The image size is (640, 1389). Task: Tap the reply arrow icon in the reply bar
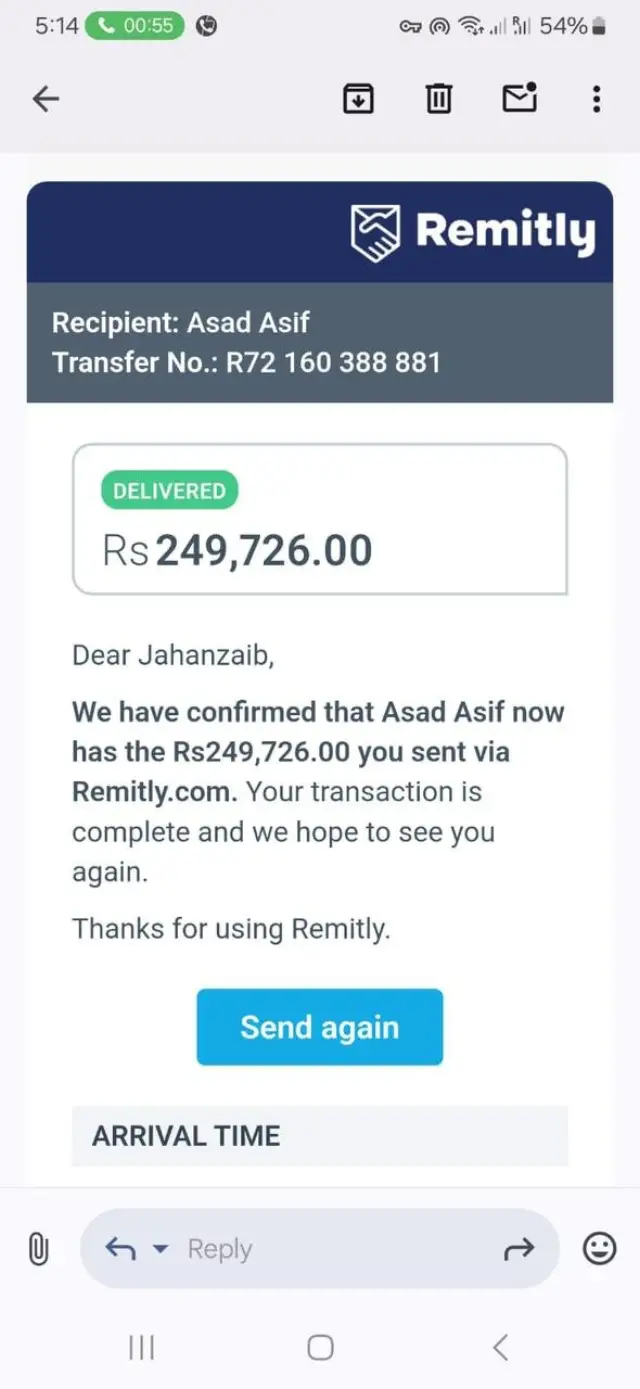click(120, 1248)
